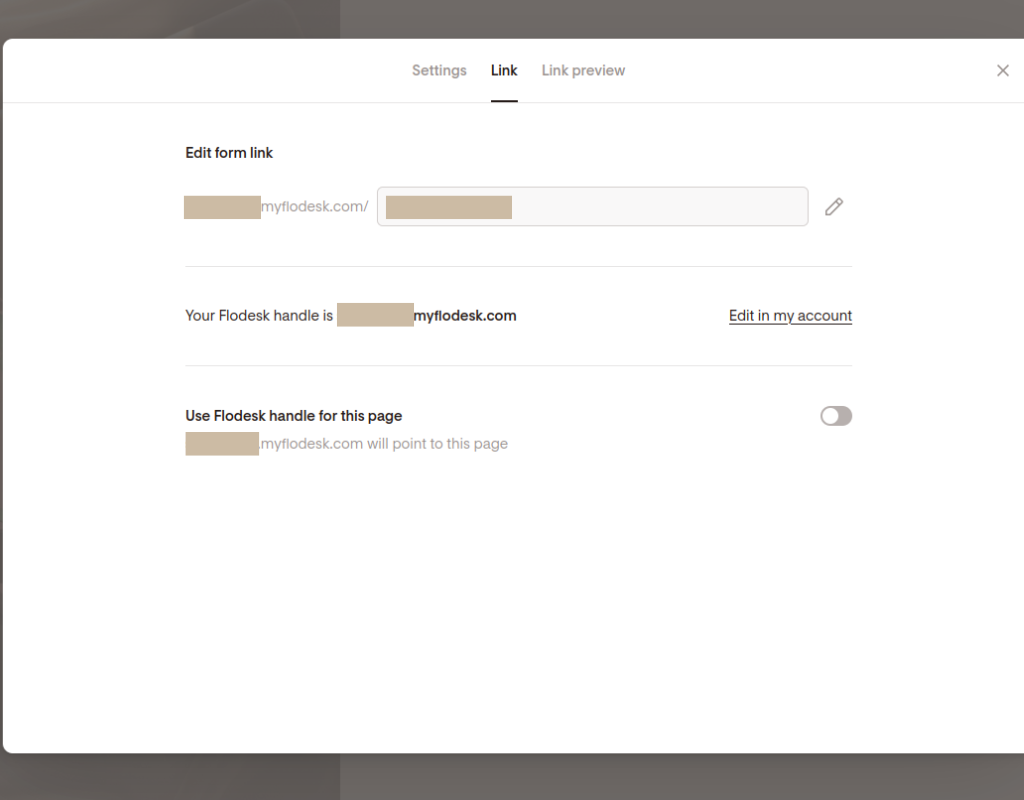Screen dimensions: 1024x800
Task: Open Edit in my account link
Action: click(x=790, y=316)
